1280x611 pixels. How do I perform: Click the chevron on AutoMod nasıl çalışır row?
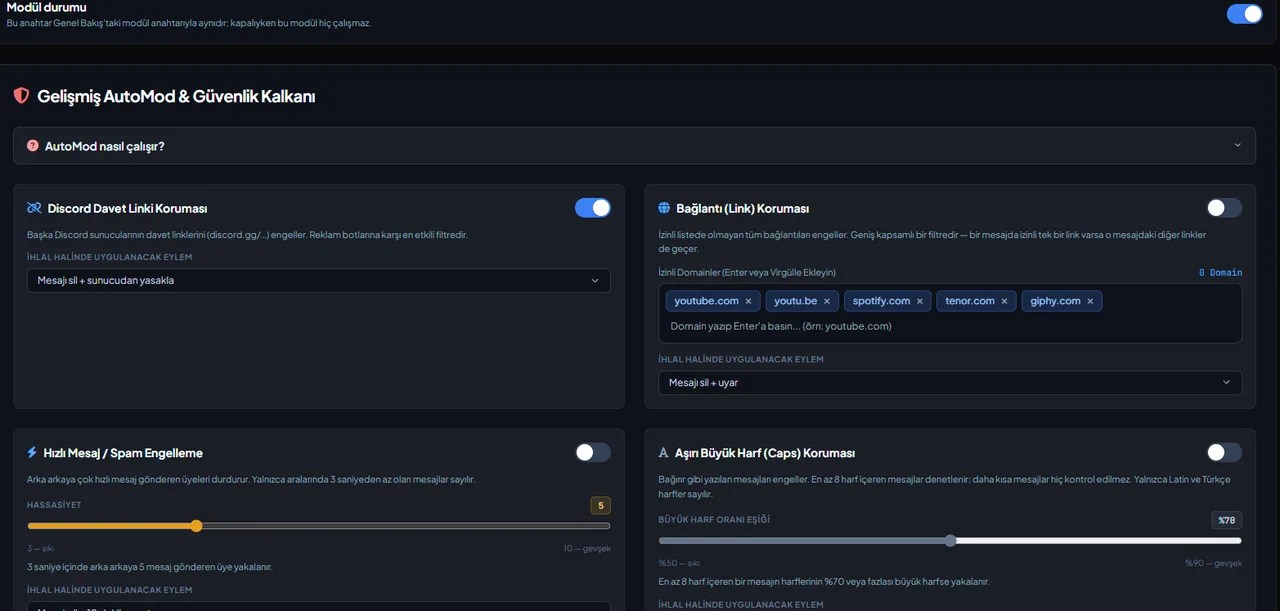click(1237, 145)
